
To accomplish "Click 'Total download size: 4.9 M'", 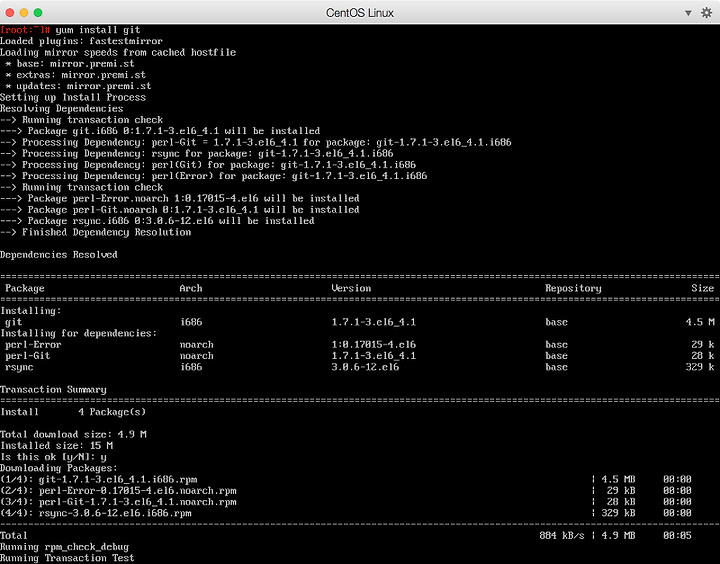I will [x=73, y=434].
